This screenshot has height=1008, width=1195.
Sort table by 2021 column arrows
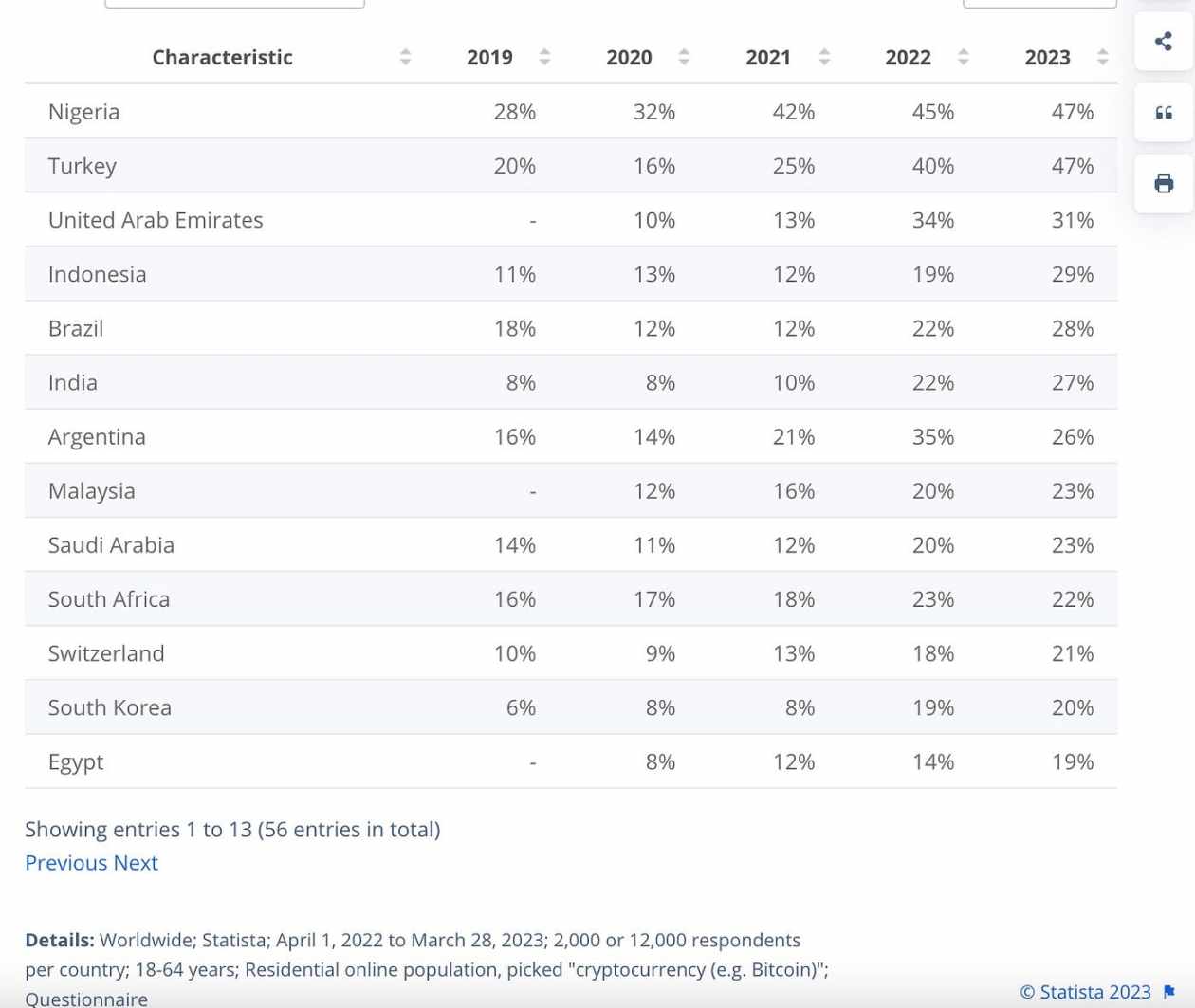click(x=824, y=57)
